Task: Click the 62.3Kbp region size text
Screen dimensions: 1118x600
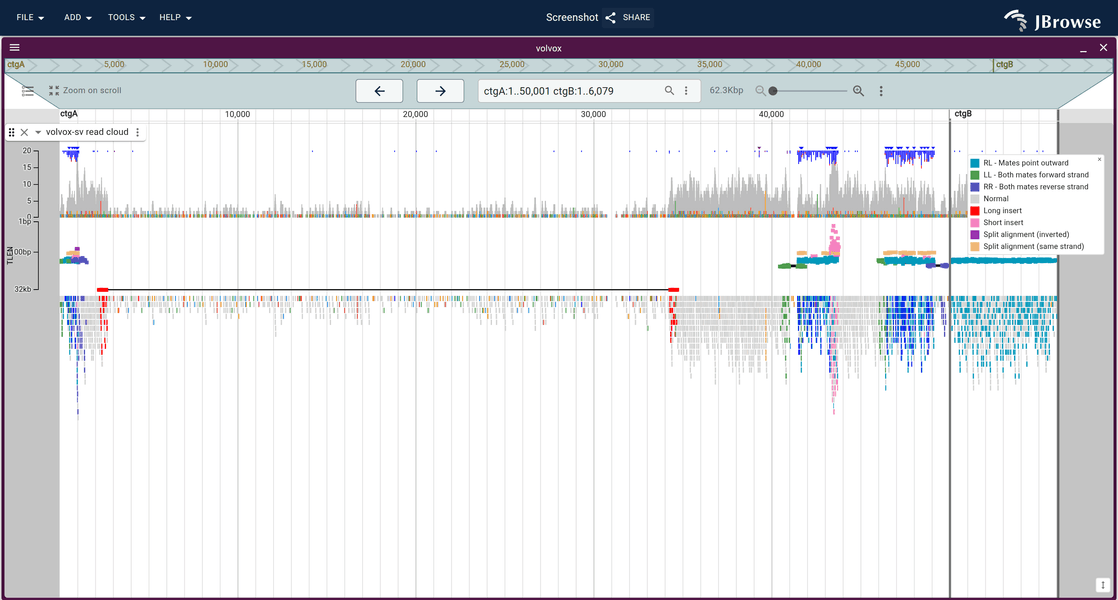Action: tap(726, 90)
